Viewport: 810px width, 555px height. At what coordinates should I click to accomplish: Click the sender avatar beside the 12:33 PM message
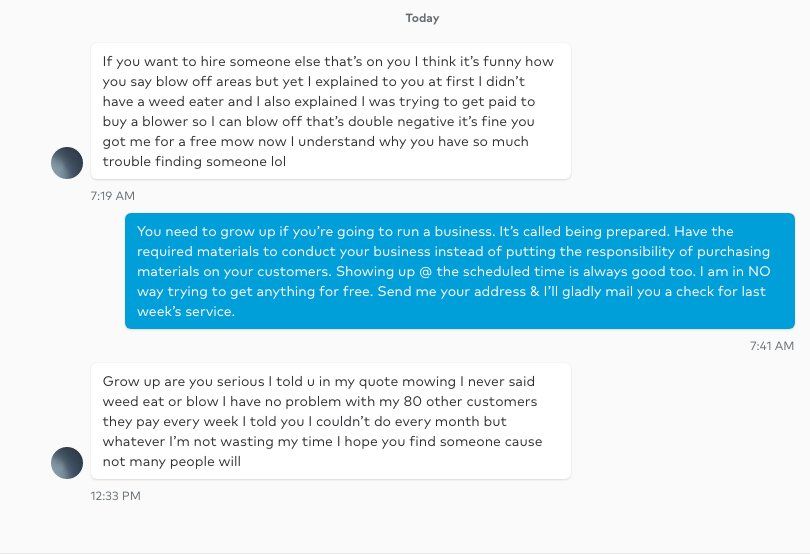pyautogui.click(x=67, y=462)
